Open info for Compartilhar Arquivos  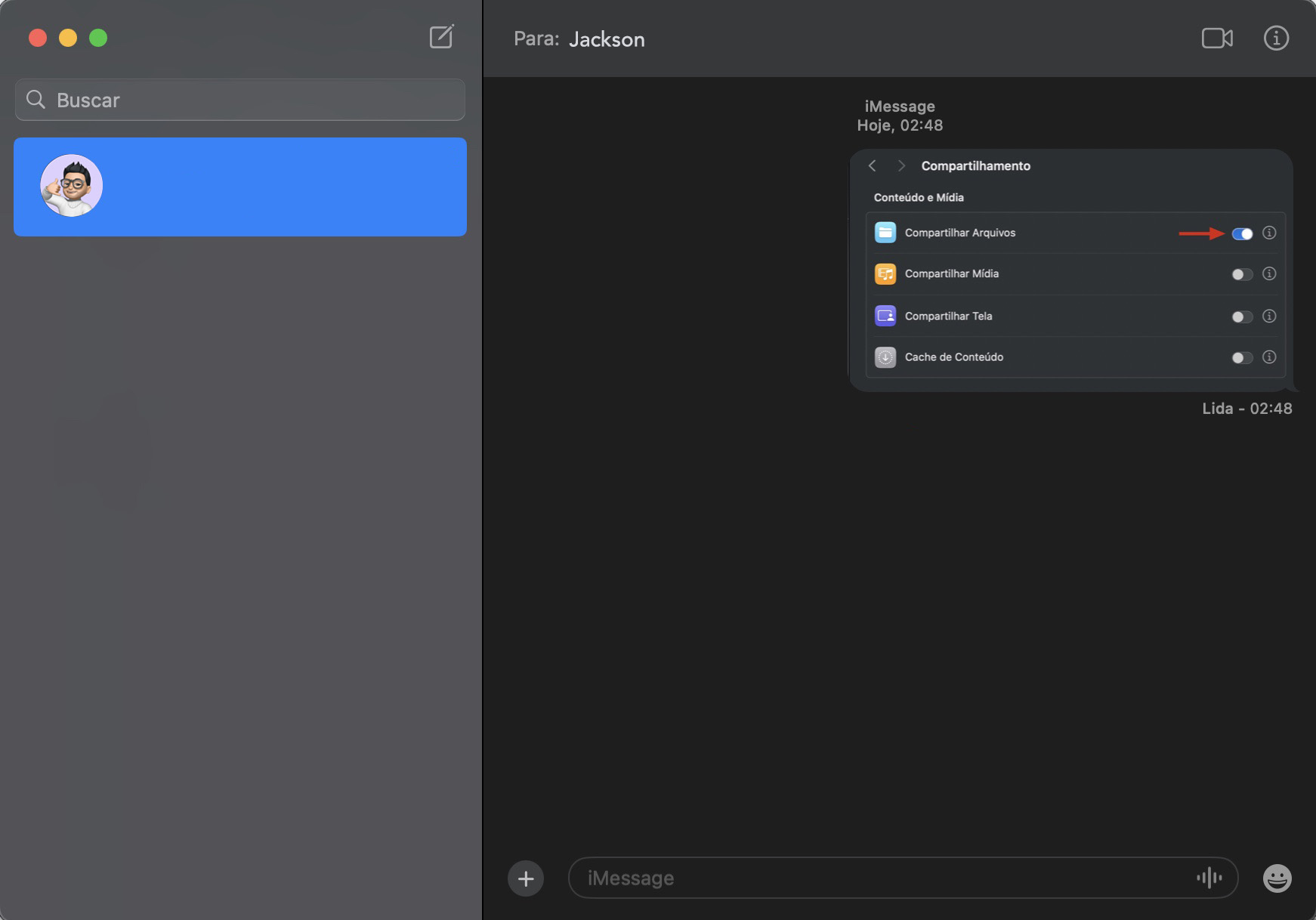(x=1271, y=233)
